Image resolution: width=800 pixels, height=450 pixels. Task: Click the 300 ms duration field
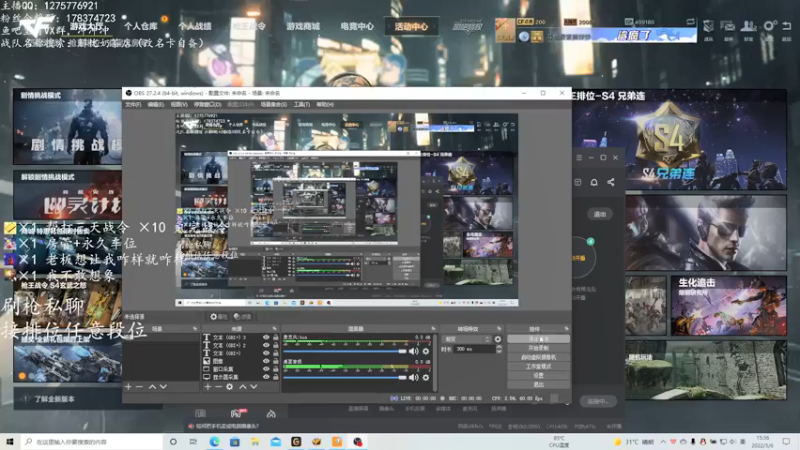474,349
